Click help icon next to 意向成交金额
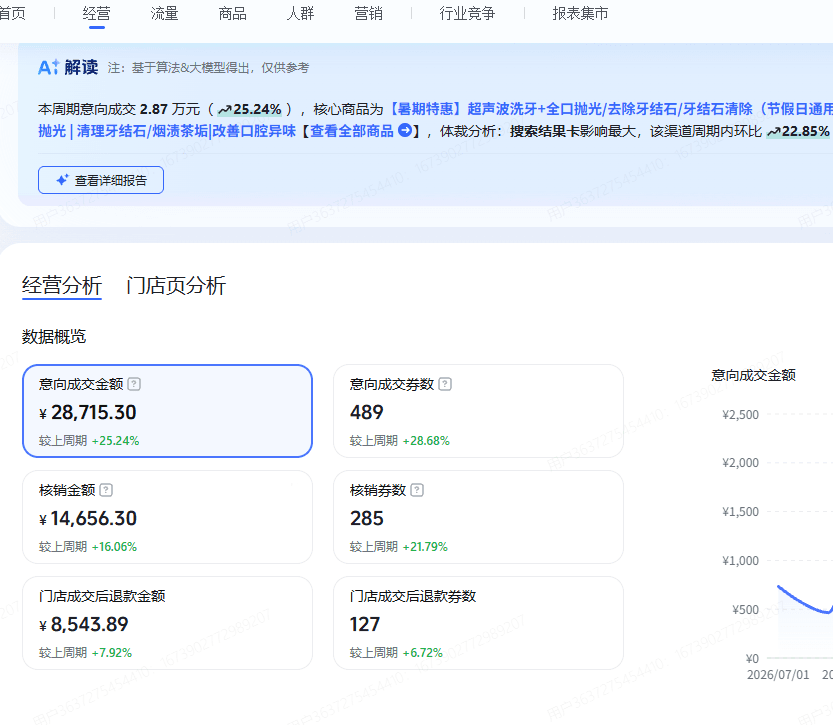The image size is (833, 725). coord(134,384)
